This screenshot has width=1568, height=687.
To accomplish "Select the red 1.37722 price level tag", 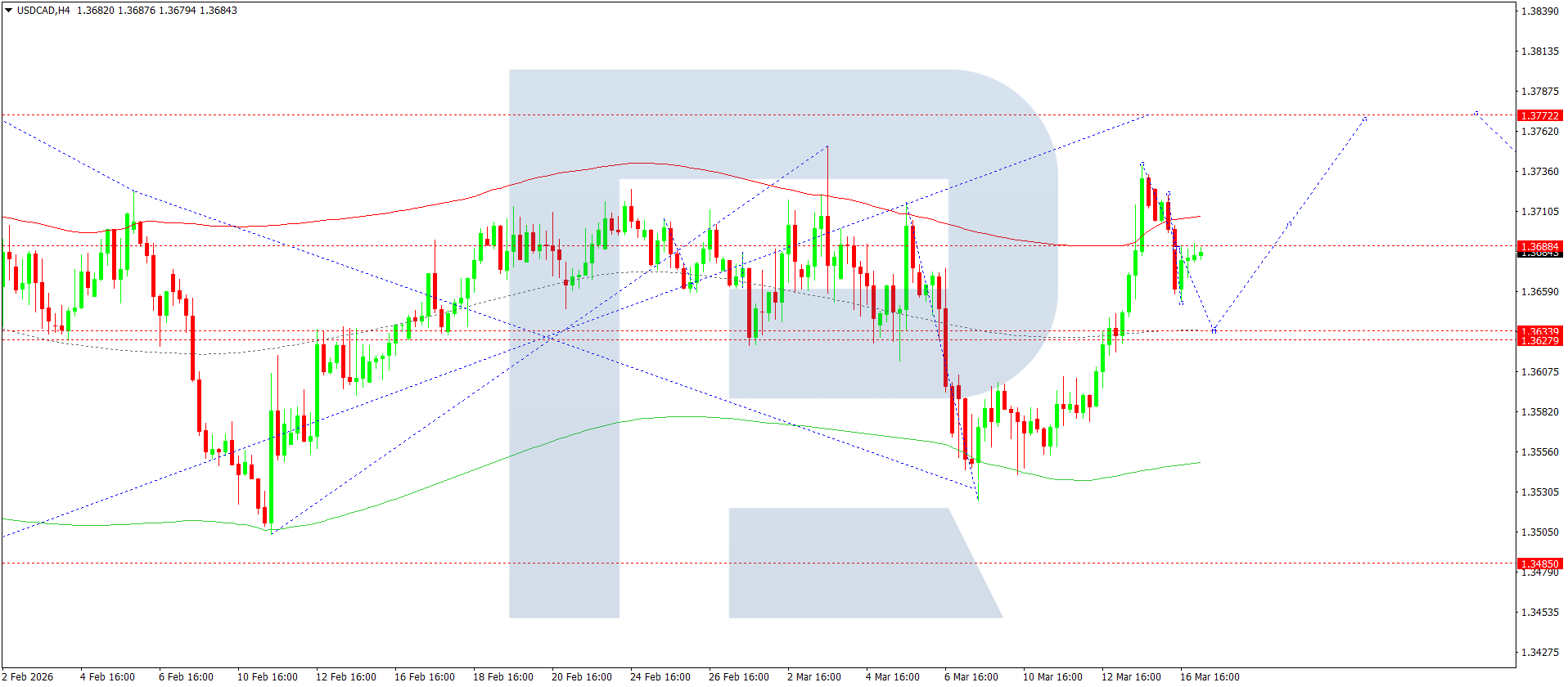I will coord(1539,116).
